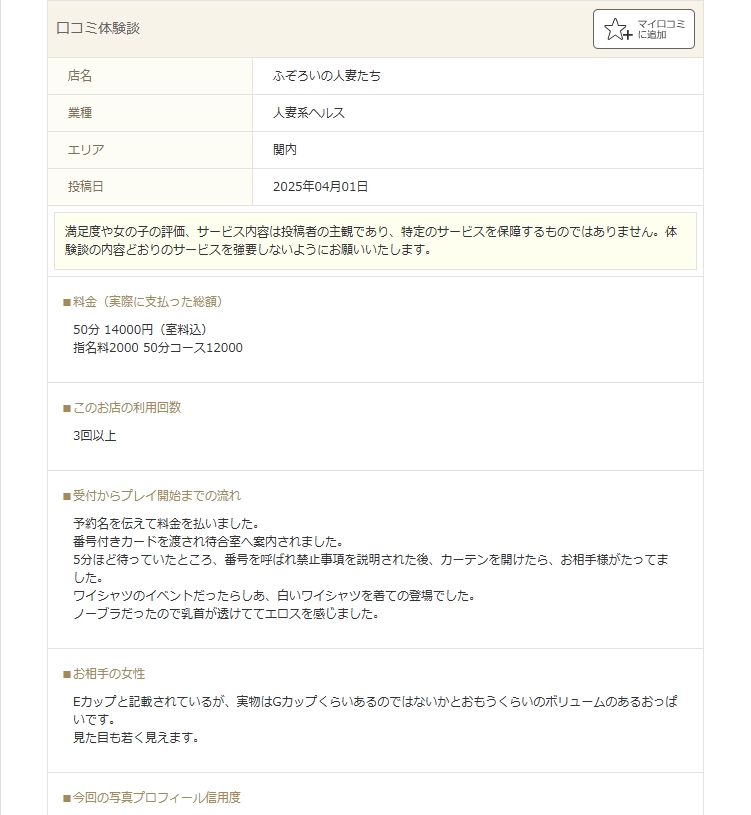751x815 pixels.
Task: Click the 指名料2000 50分コース12000 line
Action: [x=157, y=348]
